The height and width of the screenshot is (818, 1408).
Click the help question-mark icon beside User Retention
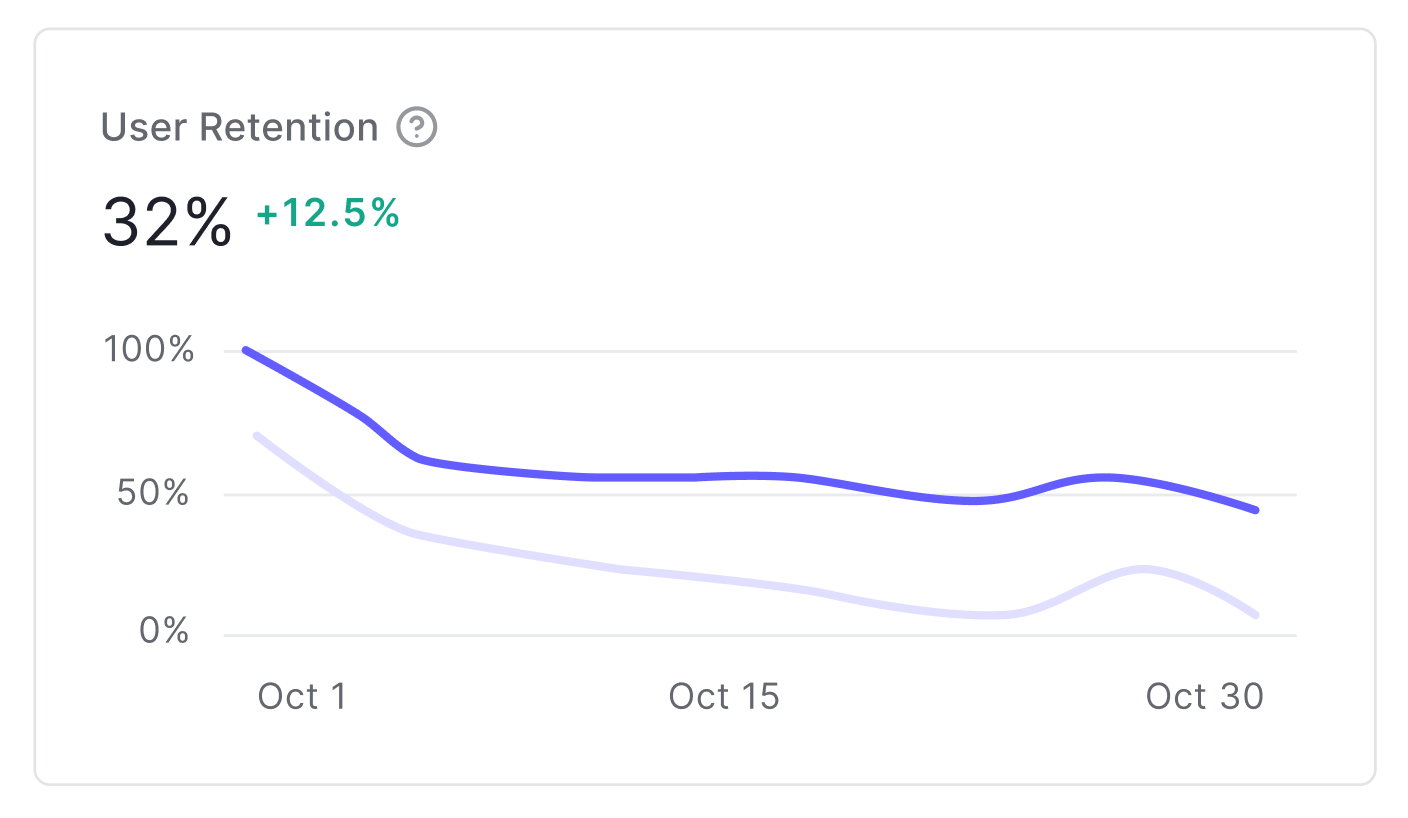(417, 128)
